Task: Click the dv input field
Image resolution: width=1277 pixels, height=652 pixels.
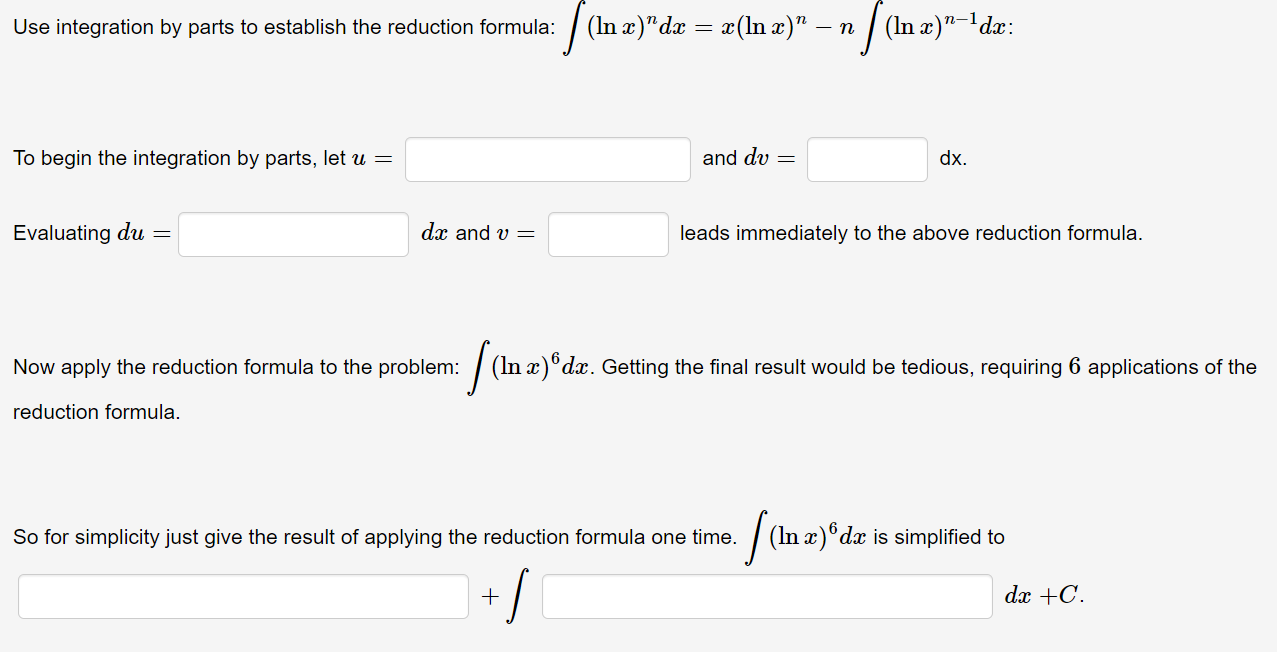Action: [866, 158]
